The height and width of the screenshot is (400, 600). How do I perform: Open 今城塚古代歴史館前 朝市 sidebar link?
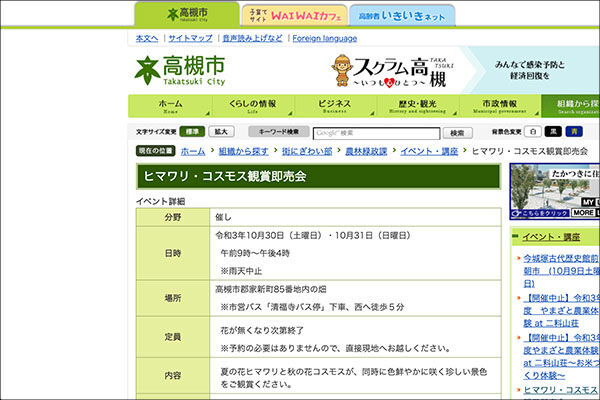tap(561, 271)
